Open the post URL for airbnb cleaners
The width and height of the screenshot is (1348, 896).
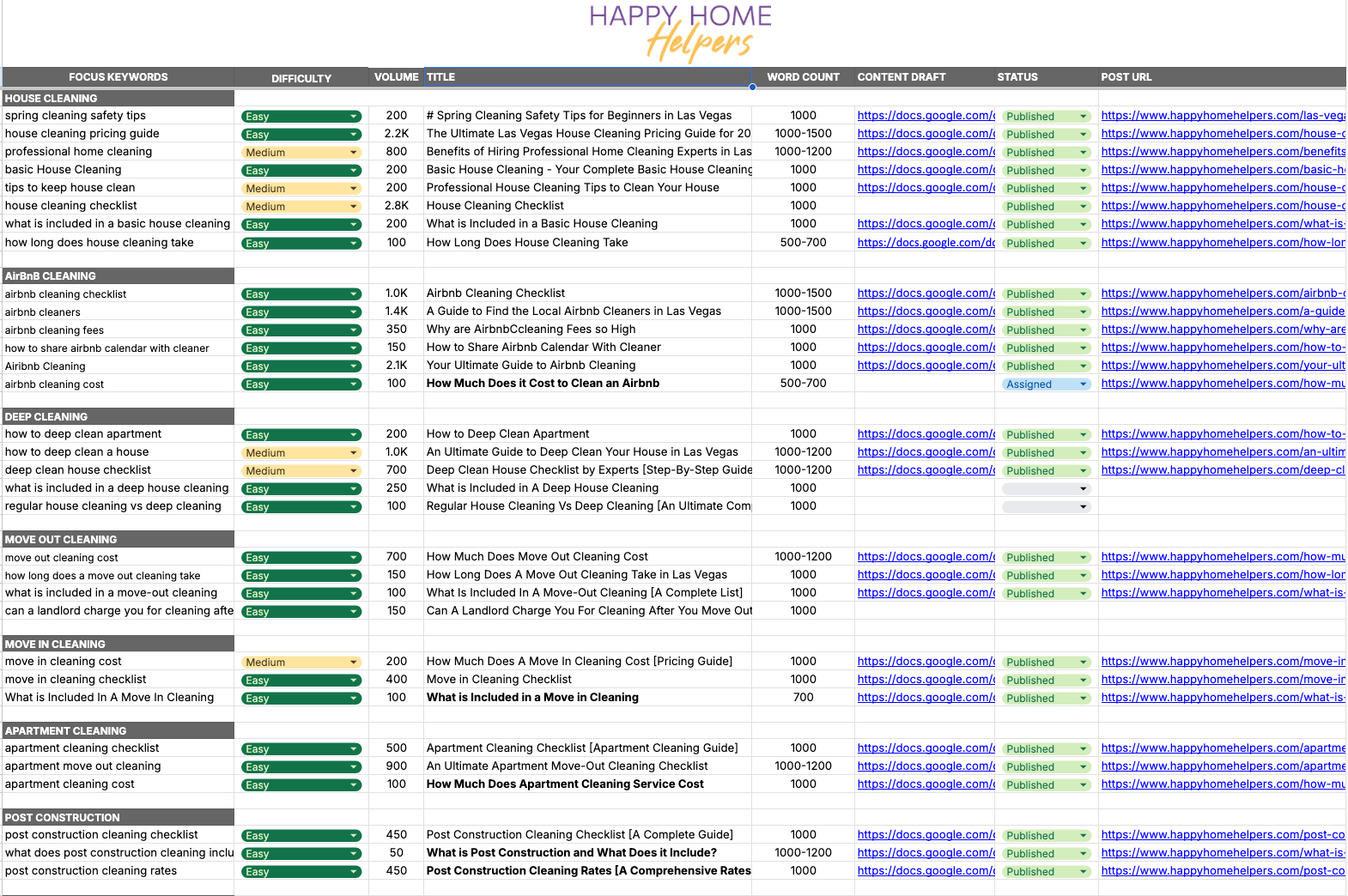pyautogui.click(x=1222, y=312)
